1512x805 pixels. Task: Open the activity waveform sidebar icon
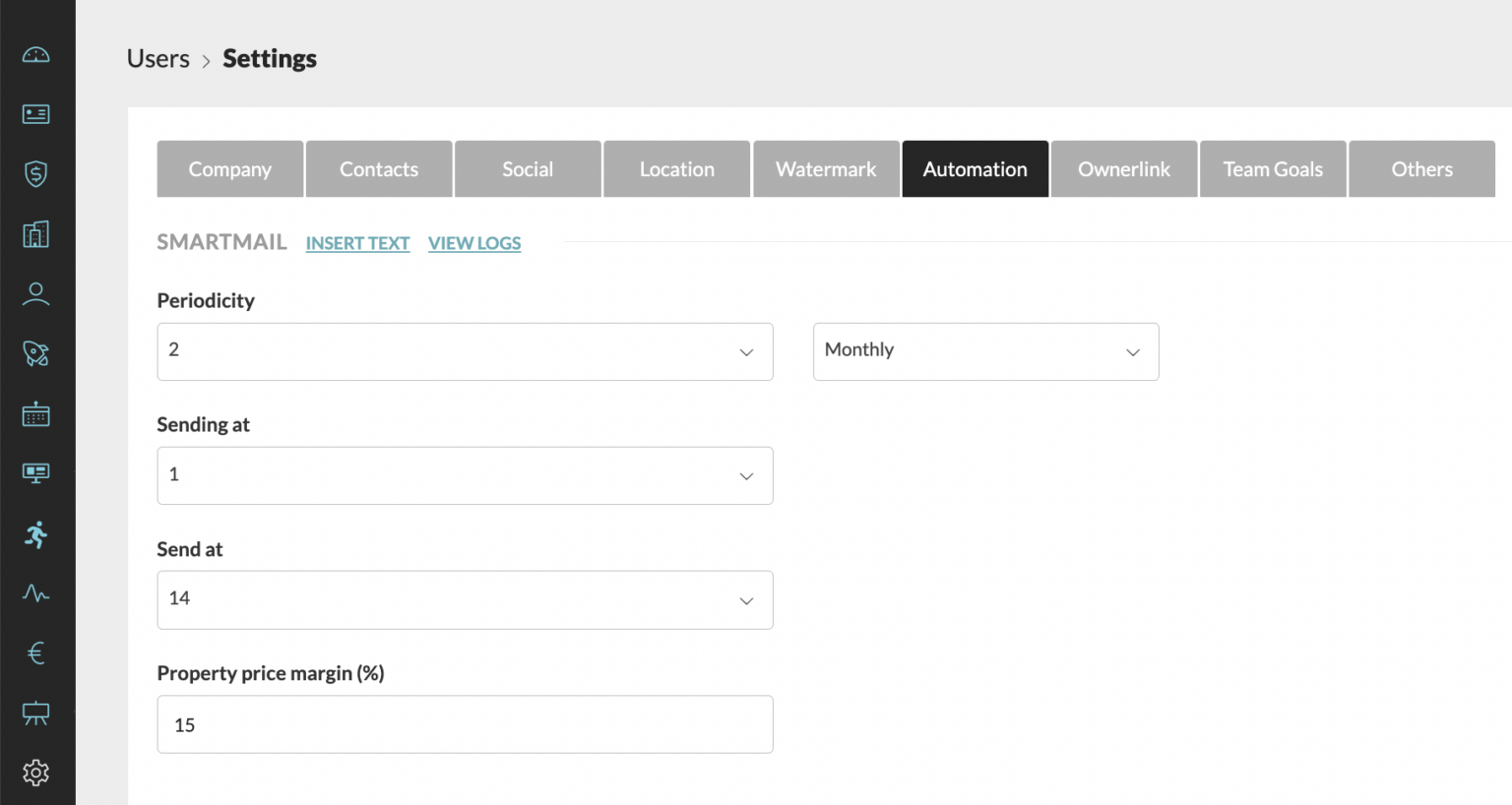point(36,593)
